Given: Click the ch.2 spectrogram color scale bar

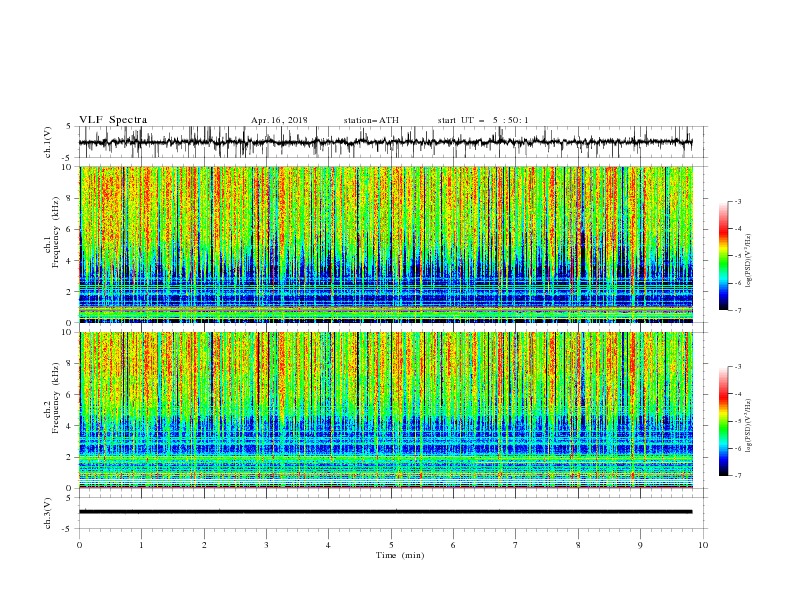Looking at the screenshot, I should 724,421.
